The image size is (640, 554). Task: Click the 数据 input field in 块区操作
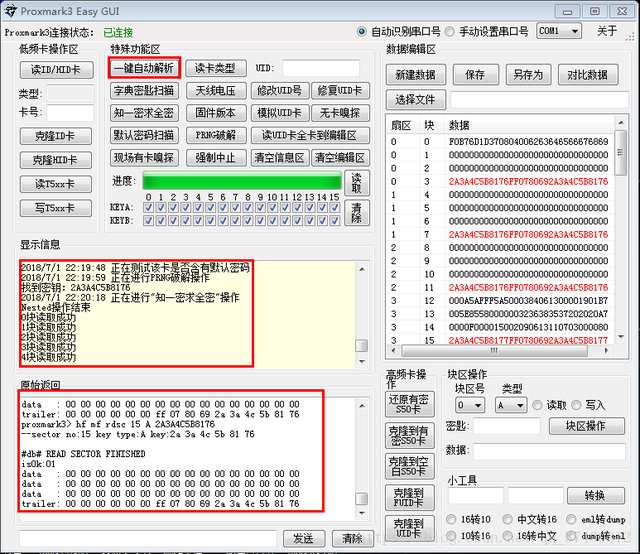[x=549, y=451]
